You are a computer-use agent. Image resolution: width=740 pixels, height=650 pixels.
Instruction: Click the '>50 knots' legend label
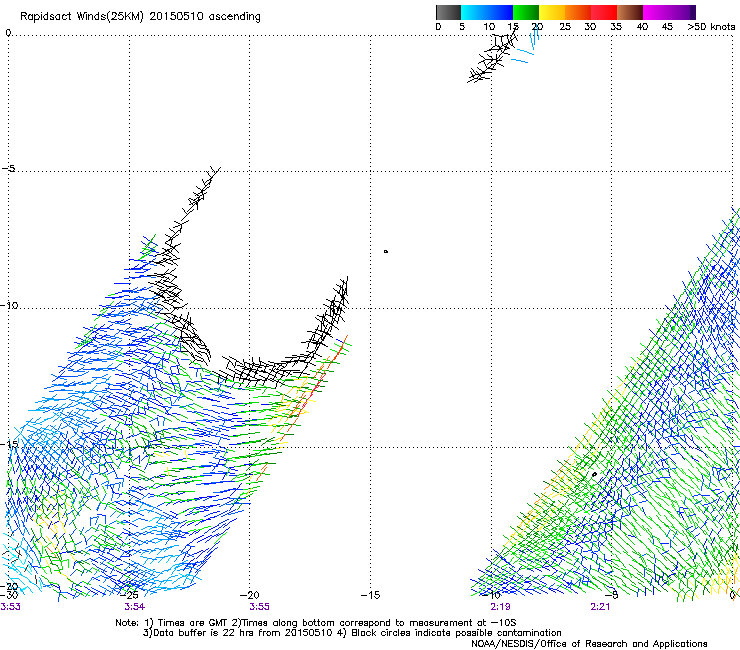click(x=711, y=27)
